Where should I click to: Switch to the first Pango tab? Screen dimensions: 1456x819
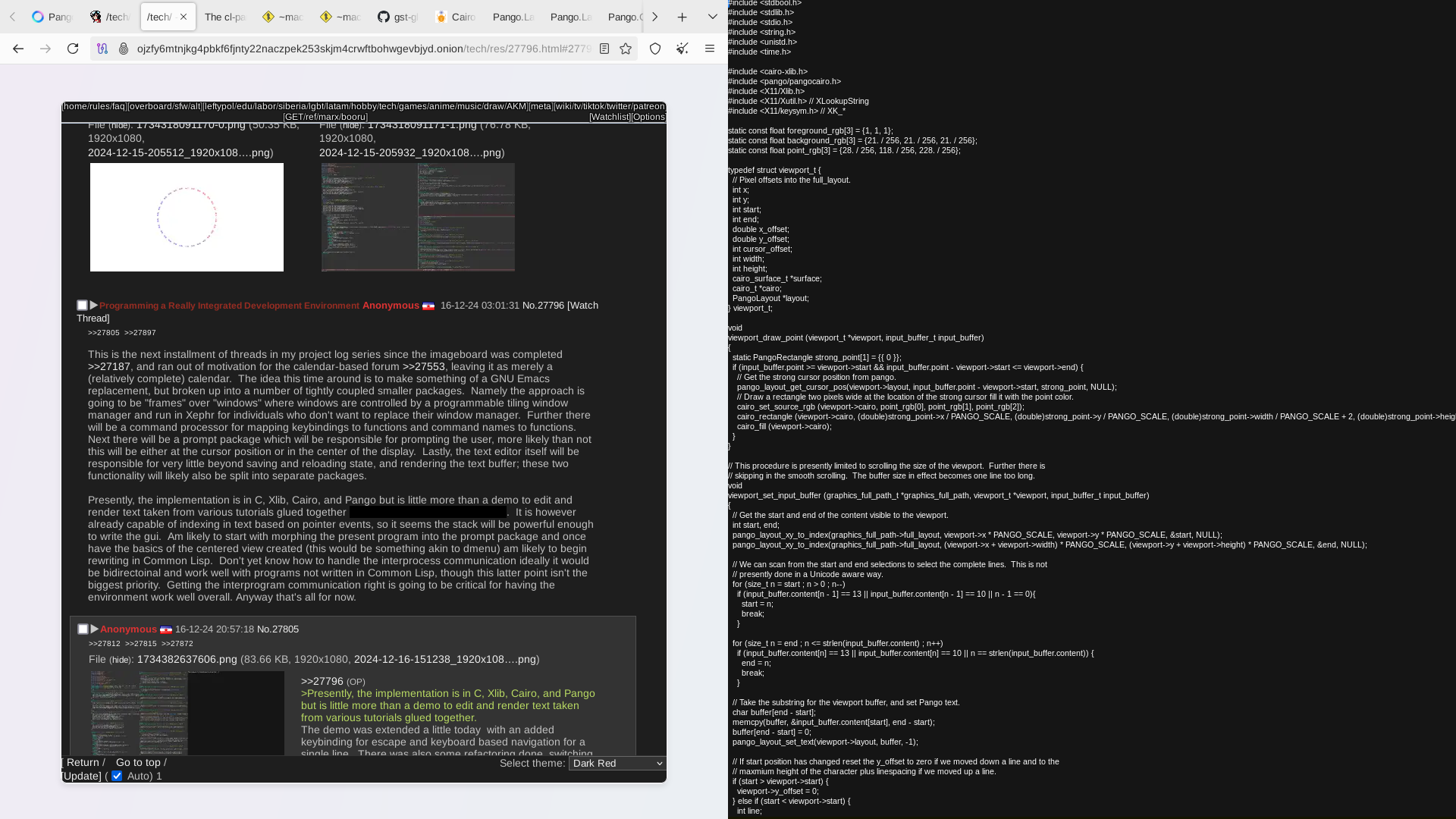[52, 17]
